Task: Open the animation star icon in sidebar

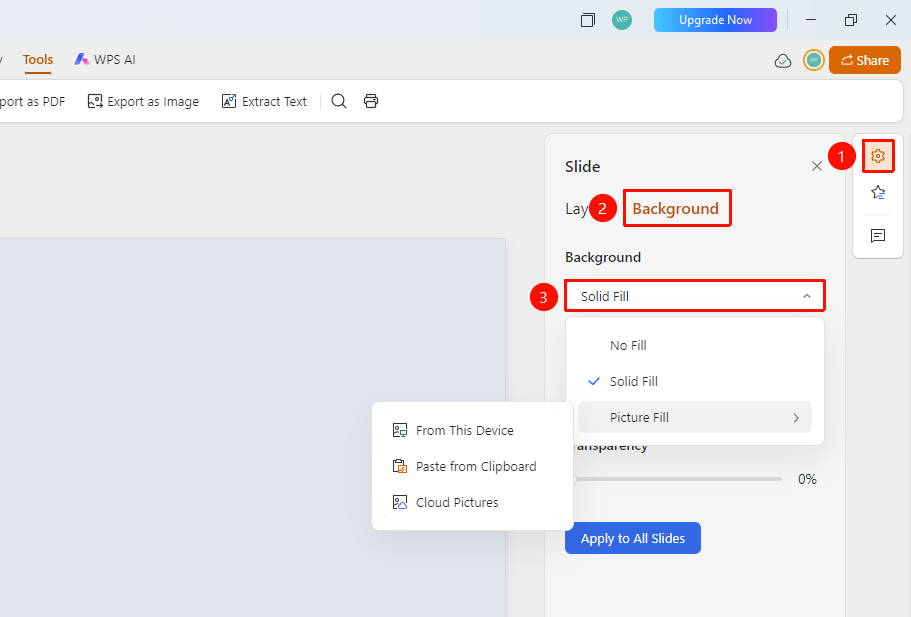Action: (877, 192)
